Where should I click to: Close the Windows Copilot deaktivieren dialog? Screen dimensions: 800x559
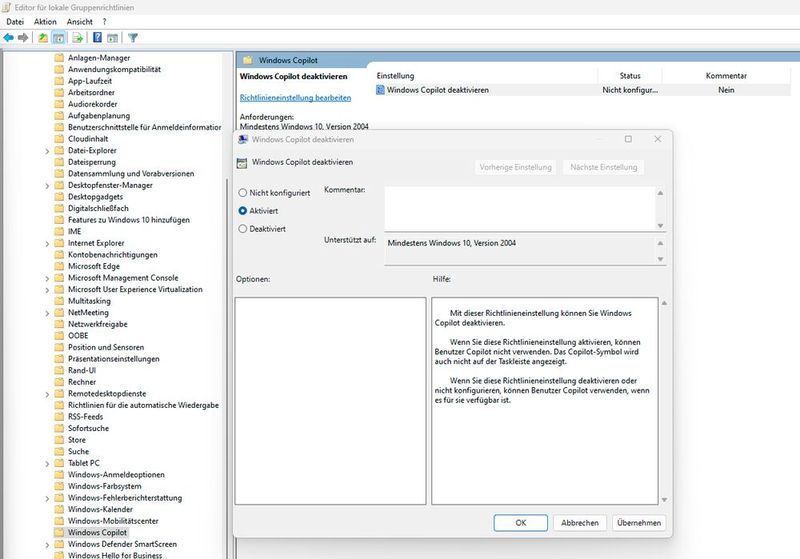coord(658,139)
